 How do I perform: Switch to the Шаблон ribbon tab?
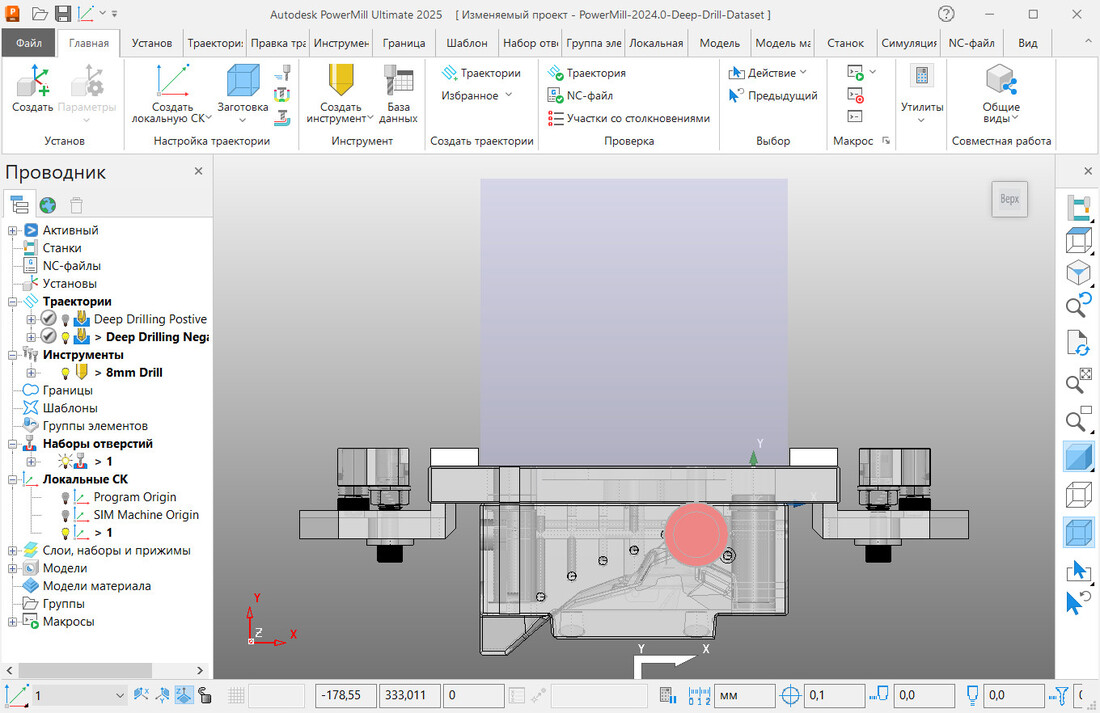pyautogui.click(x=467, y=43)
